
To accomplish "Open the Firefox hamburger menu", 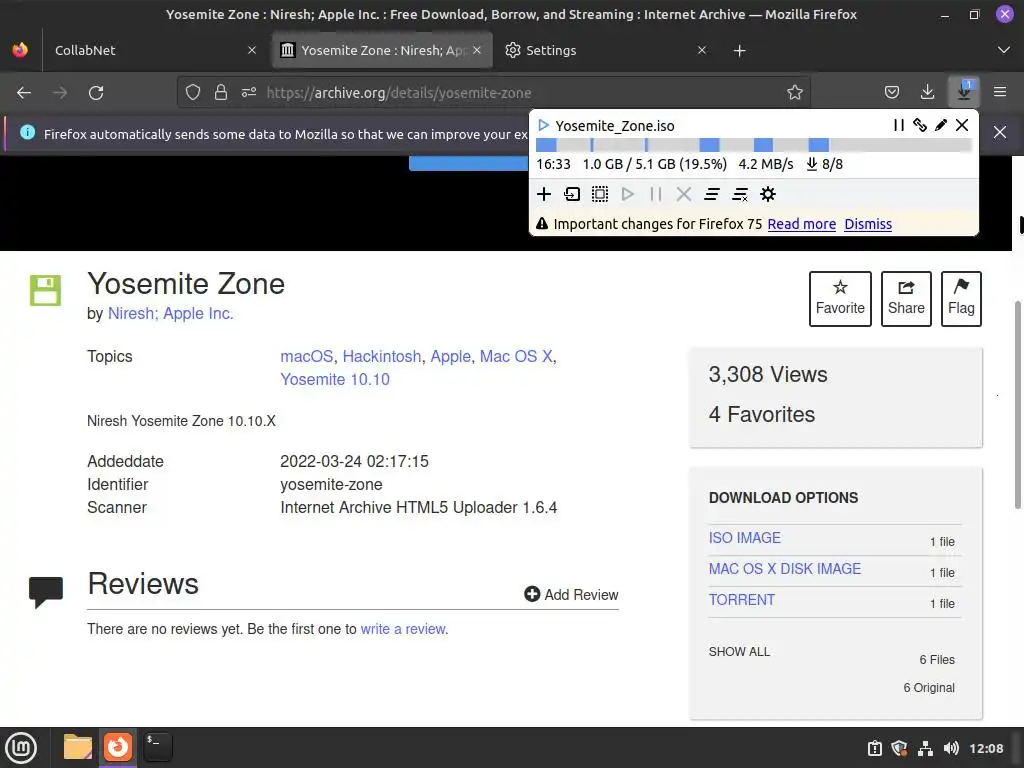I will pos(1000,92).
